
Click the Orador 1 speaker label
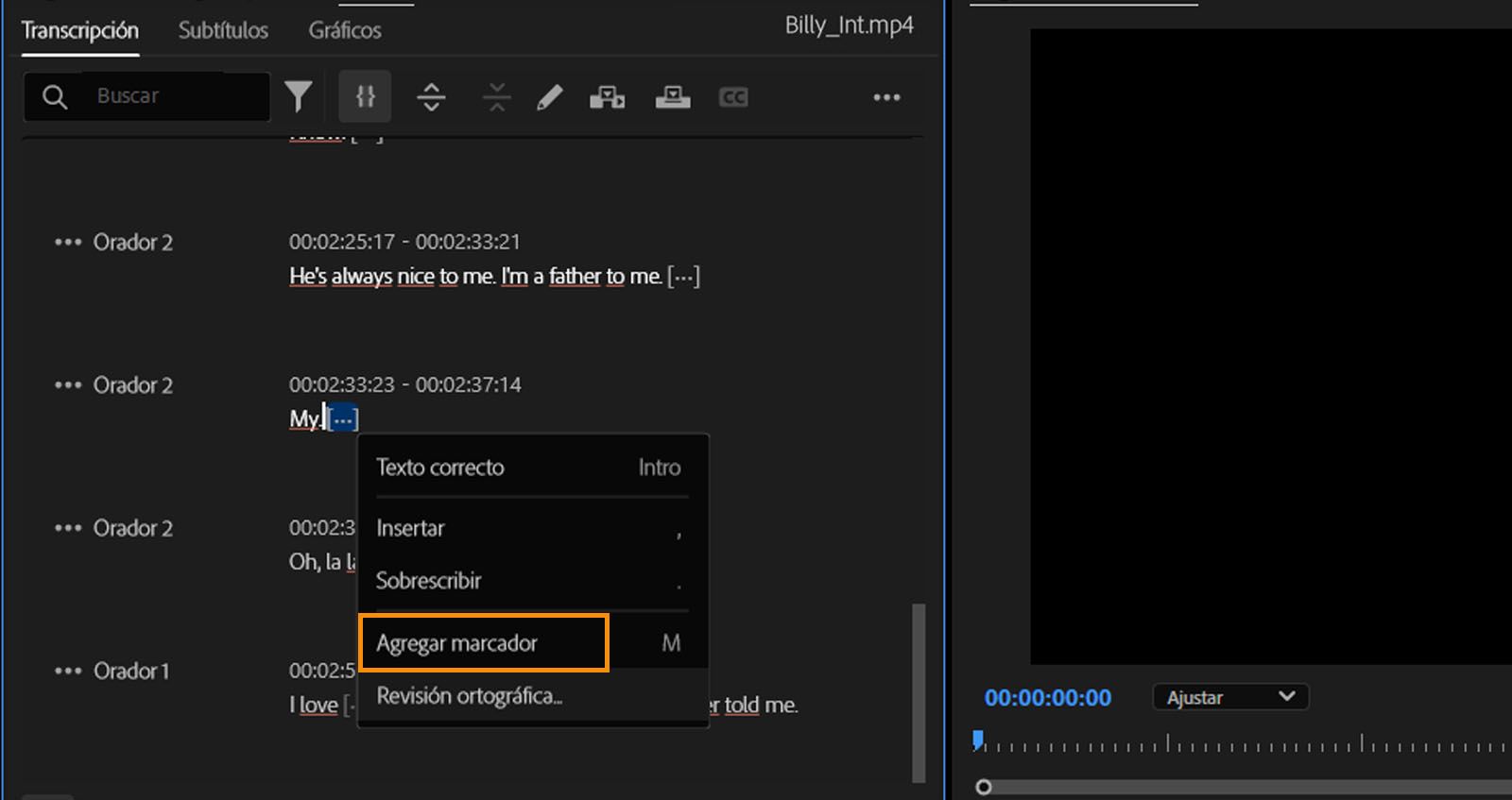coord(131,671)
